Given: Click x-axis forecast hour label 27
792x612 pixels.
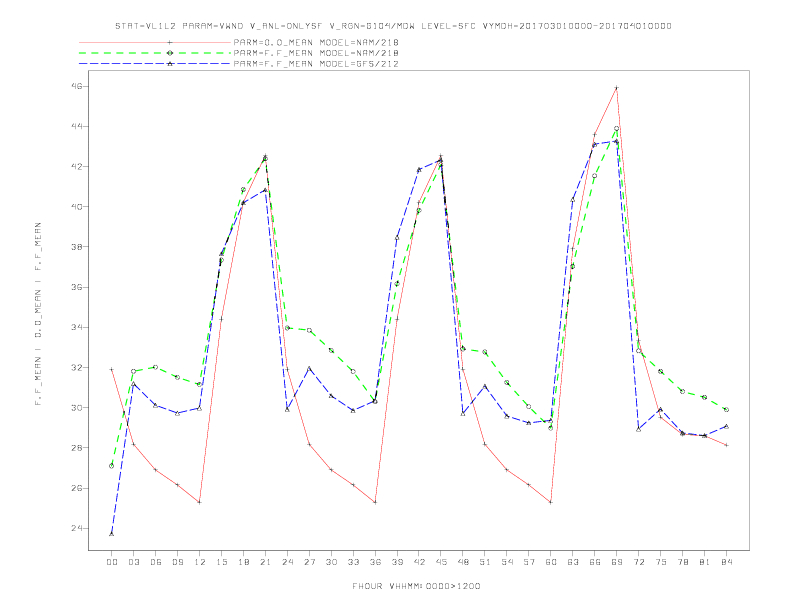Looking at the screenshot, I should tap(309, 562).
